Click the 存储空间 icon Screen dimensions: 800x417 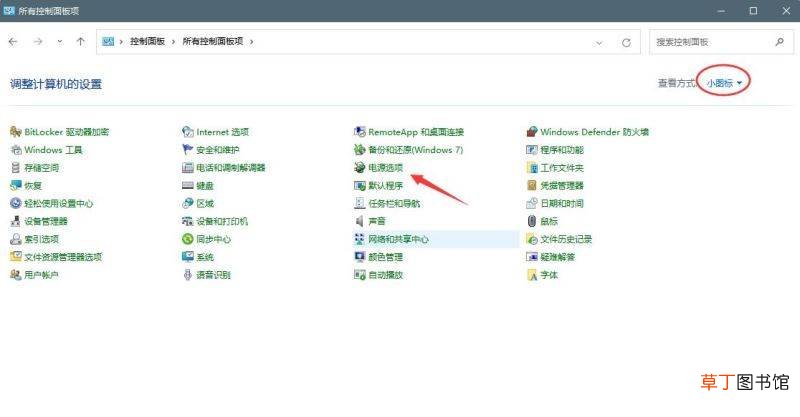click(x=16, y=167)
